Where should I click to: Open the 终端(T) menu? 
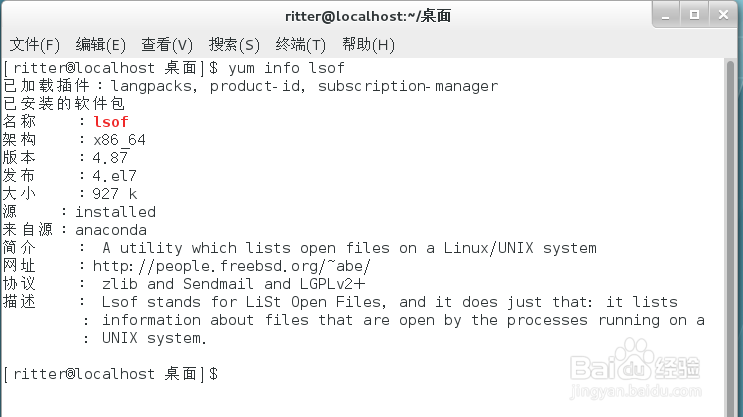(300, 45)
